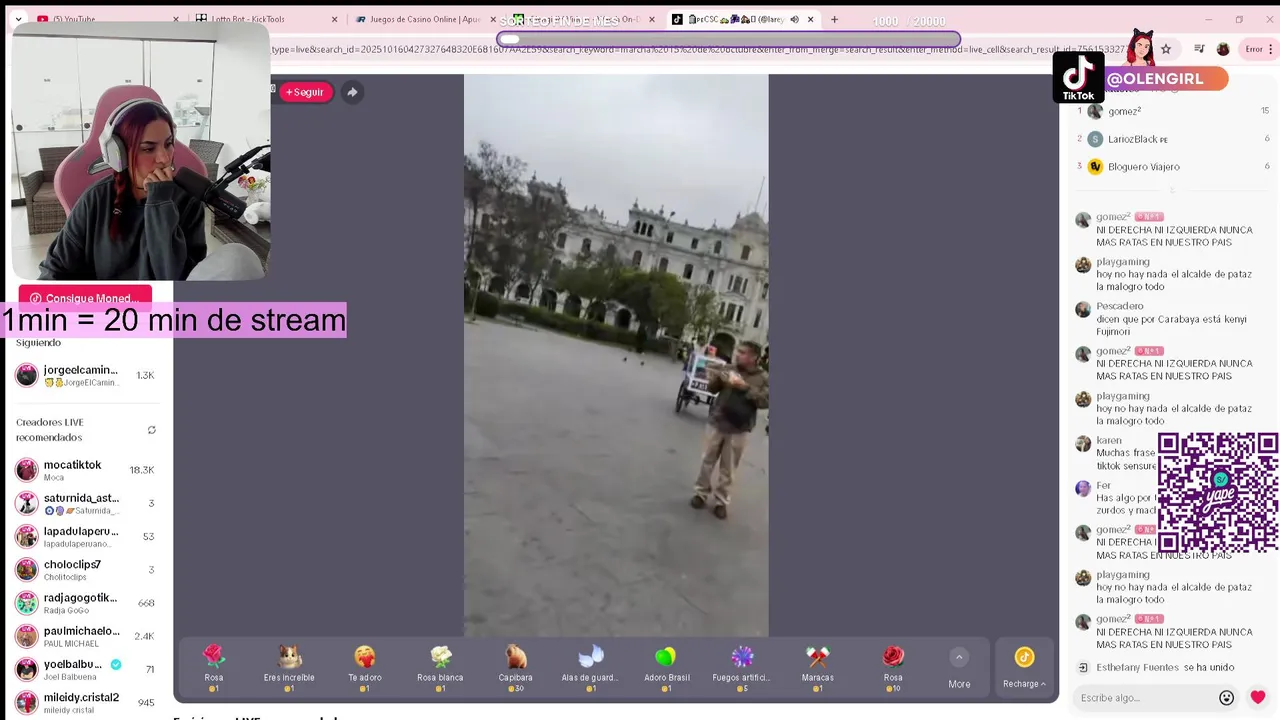Send the Capibara gift
The height and width of the screenshot is (720, 1280).
(x=516, y=668)
